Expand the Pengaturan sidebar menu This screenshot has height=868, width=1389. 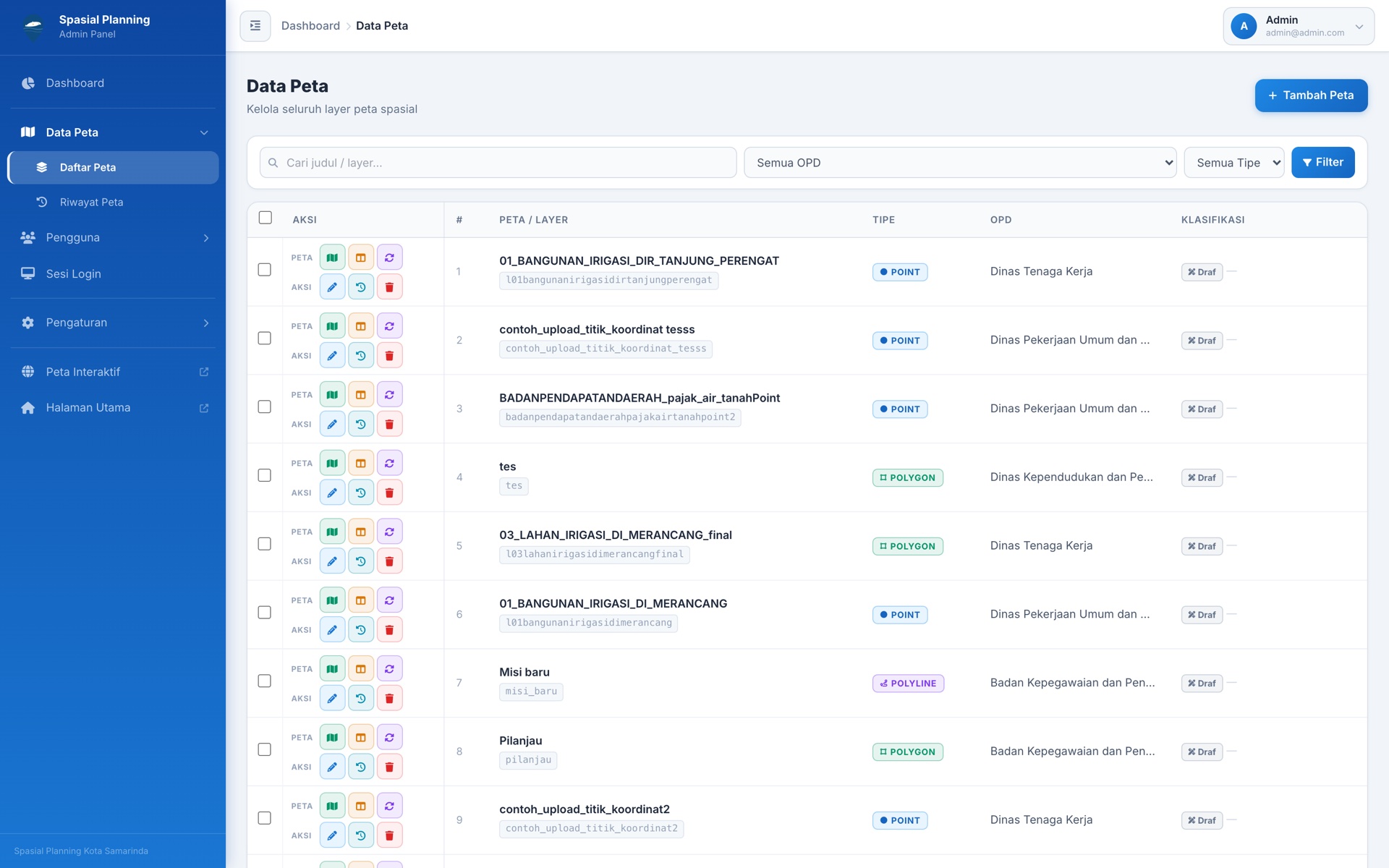[x=113, y=323]
